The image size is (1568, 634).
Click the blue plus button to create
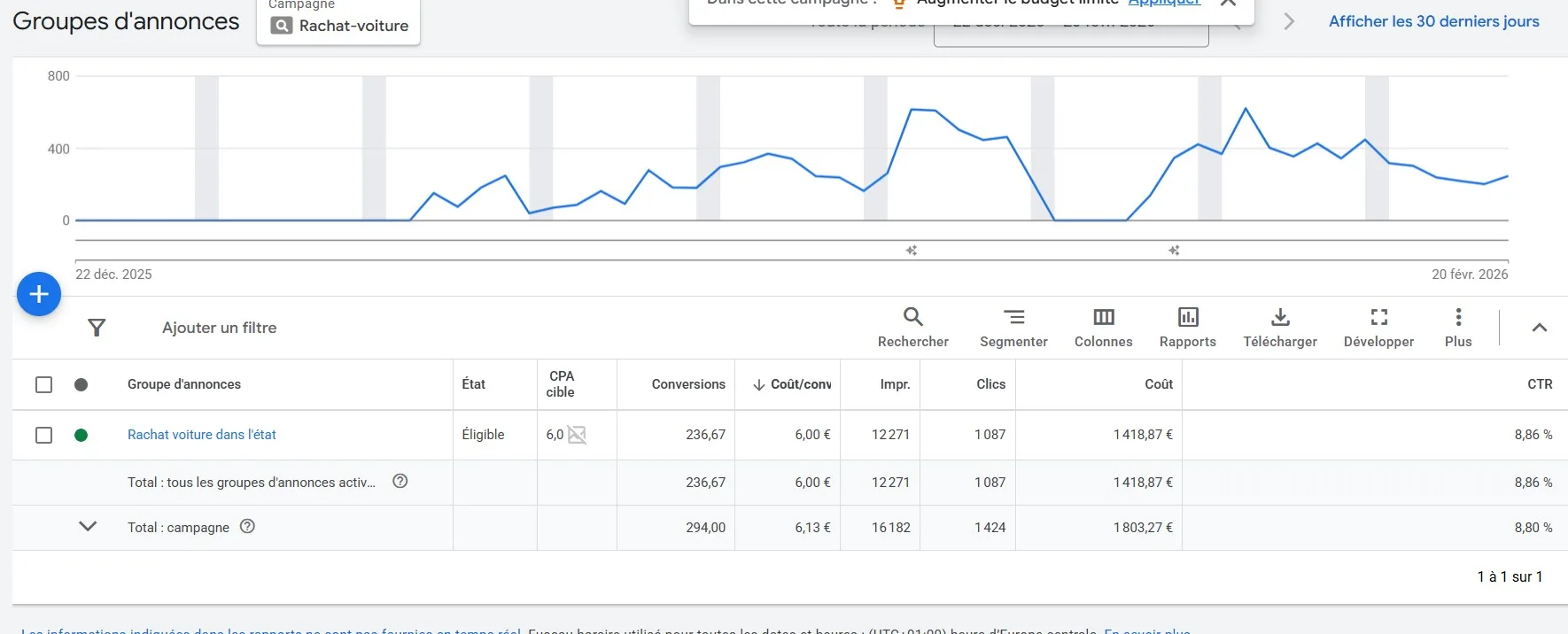39,294
